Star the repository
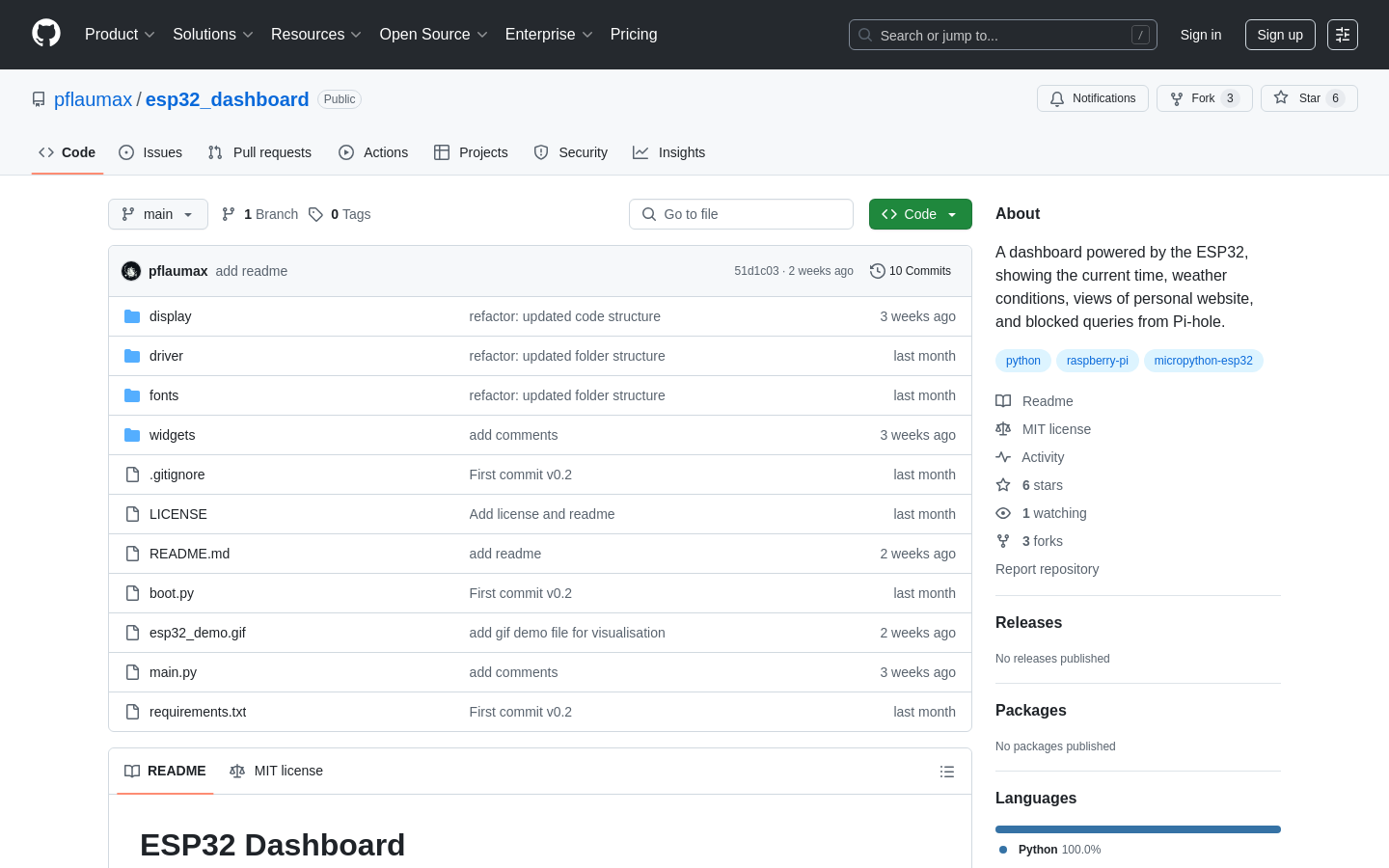This screenshot has width=1389, height=868. [1309, 98]
